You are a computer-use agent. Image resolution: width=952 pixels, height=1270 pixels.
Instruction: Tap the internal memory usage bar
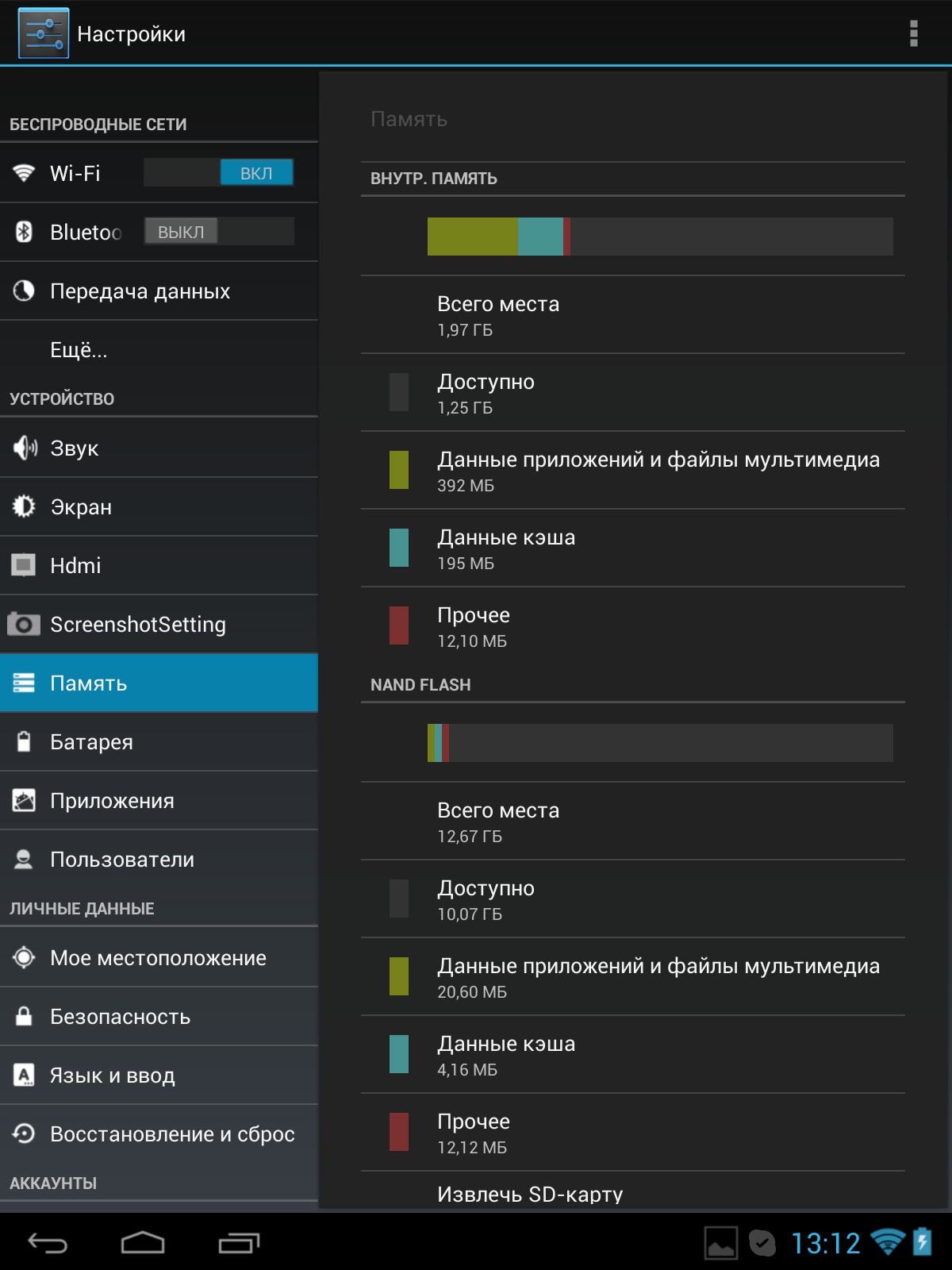click(659, 237)
